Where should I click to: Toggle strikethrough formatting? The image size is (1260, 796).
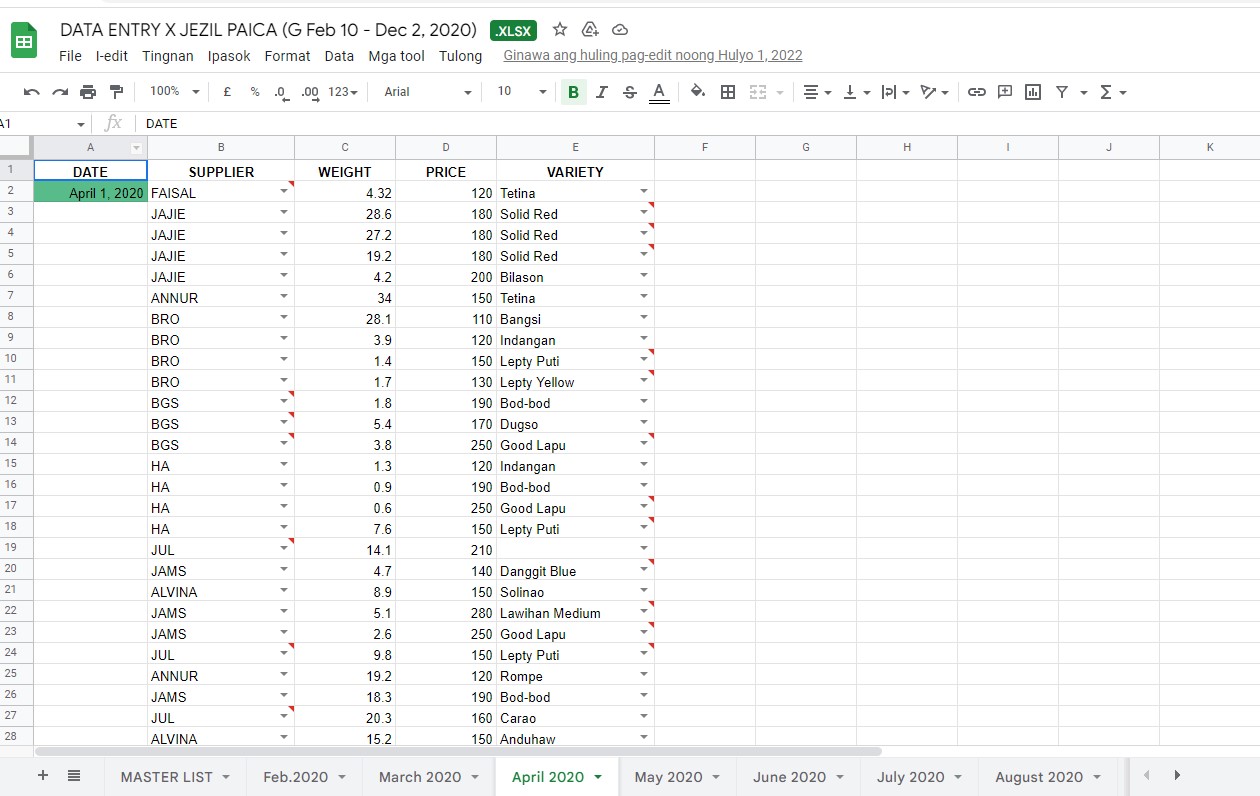coord(629,92)
